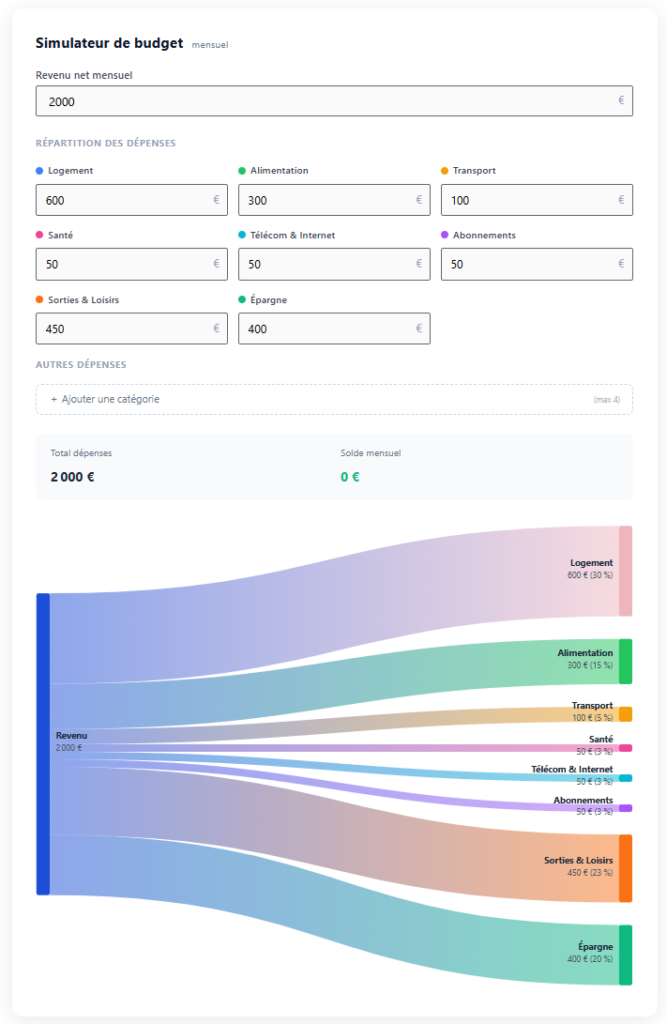Click the purple Abonnements color dot
Viewport: 667px width, 1024px height.
tap(445, 236)
